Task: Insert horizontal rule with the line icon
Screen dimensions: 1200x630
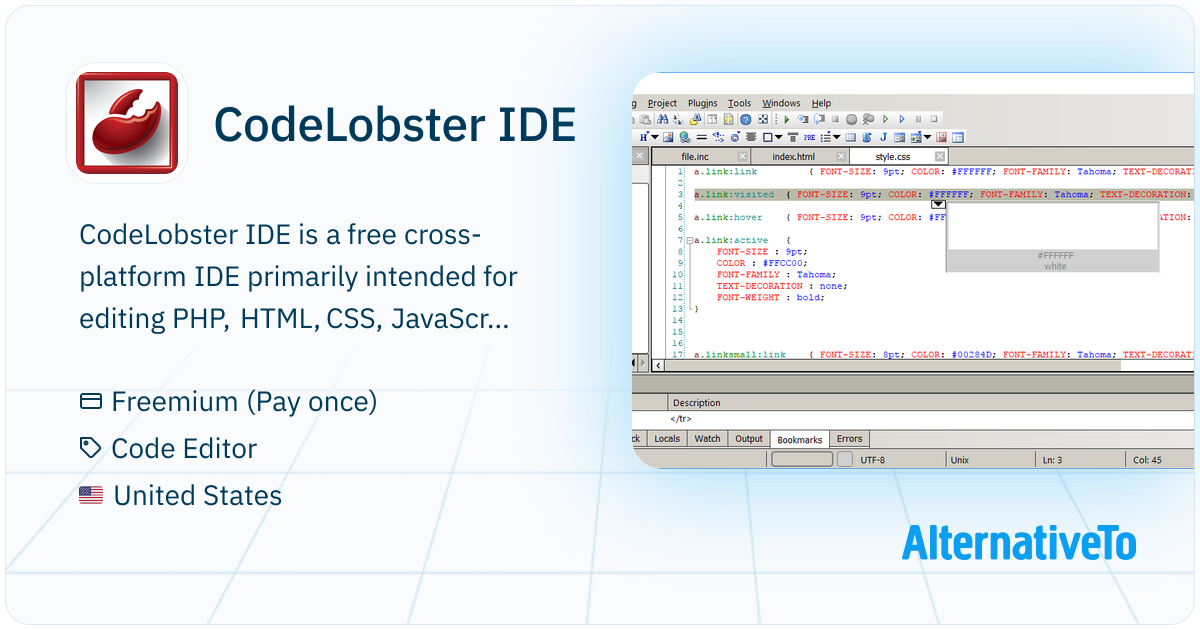Action: (702, 137)
